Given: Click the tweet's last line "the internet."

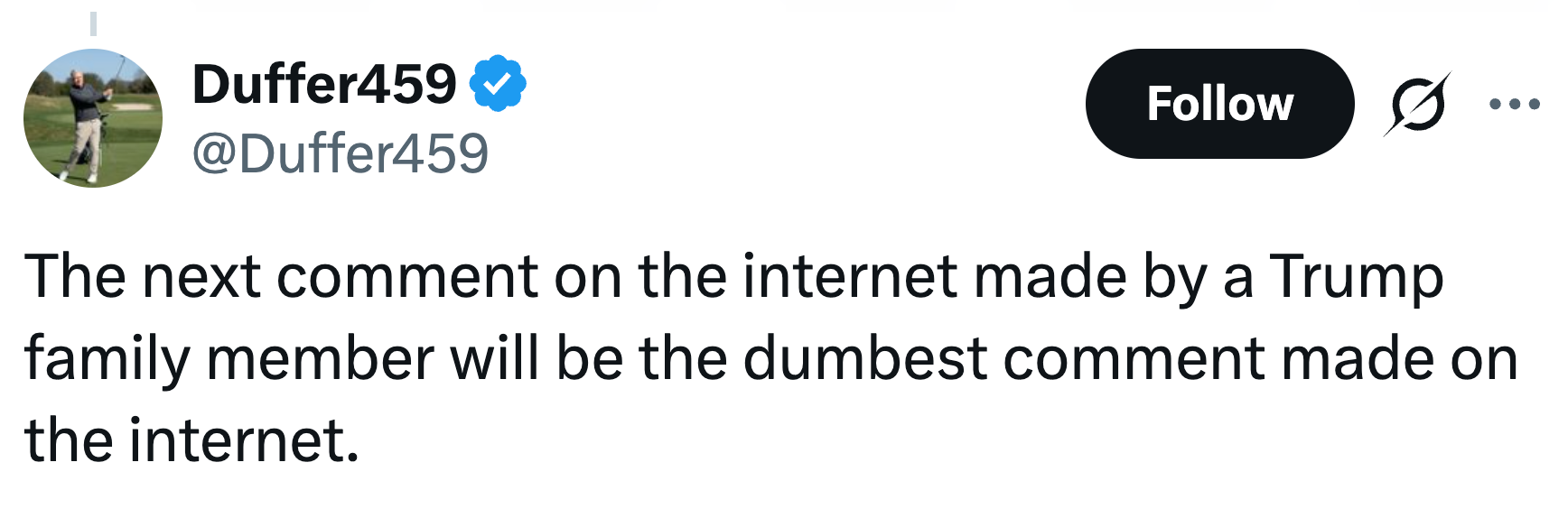Looking at the screenshot, I should click(191, 440).
